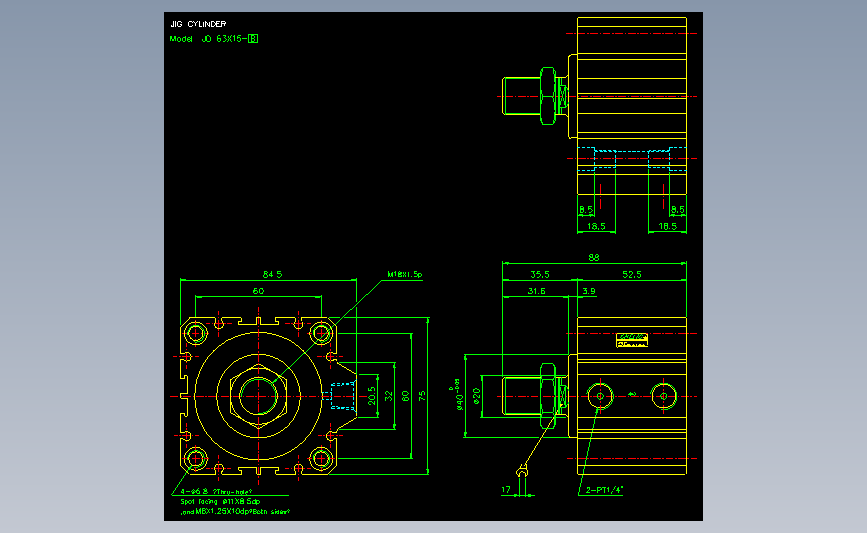Select the left "8.5" dimension in top view
This screenshot has height=533, width=867.
pyautogui.click(x=586, y=210)
